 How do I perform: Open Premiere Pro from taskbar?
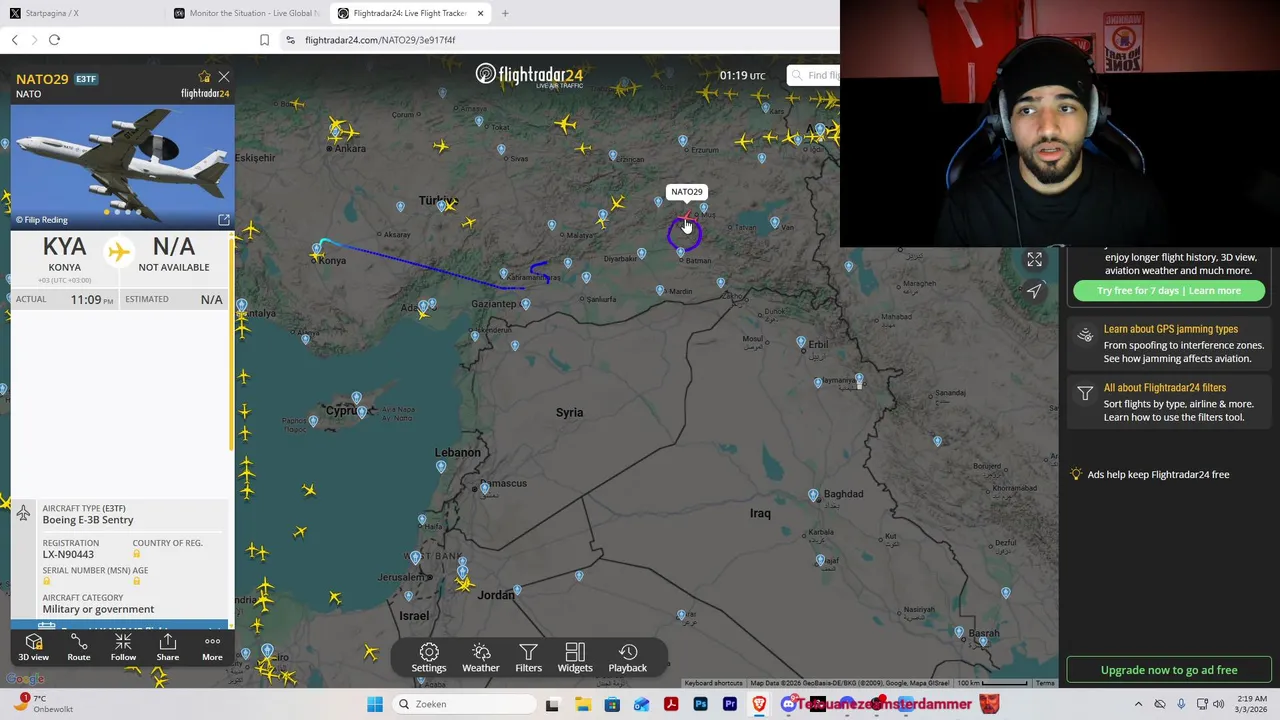tap(730, 704)
